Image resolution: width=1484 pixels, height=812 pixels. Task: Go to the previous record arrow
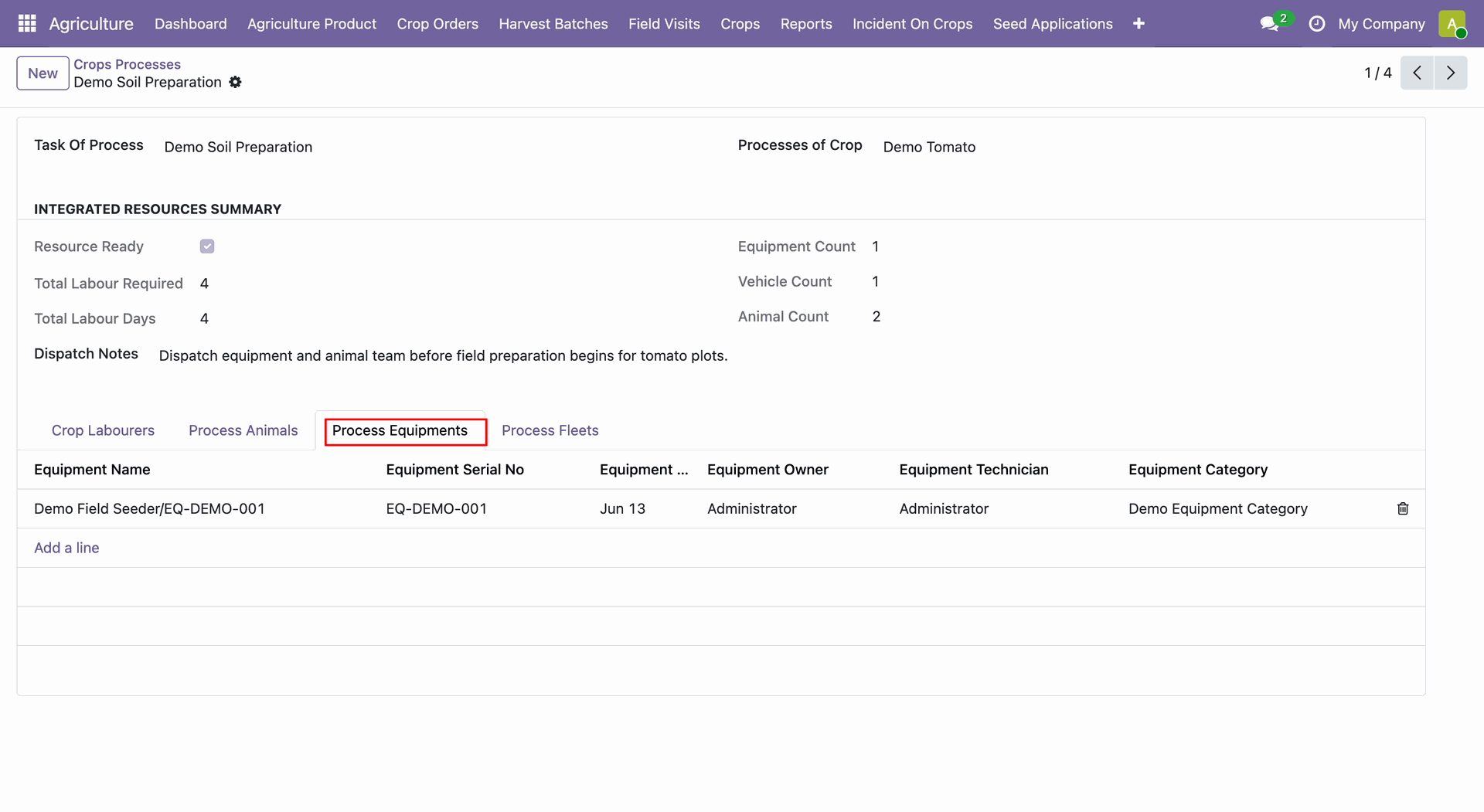click(x=1417, y=73)
